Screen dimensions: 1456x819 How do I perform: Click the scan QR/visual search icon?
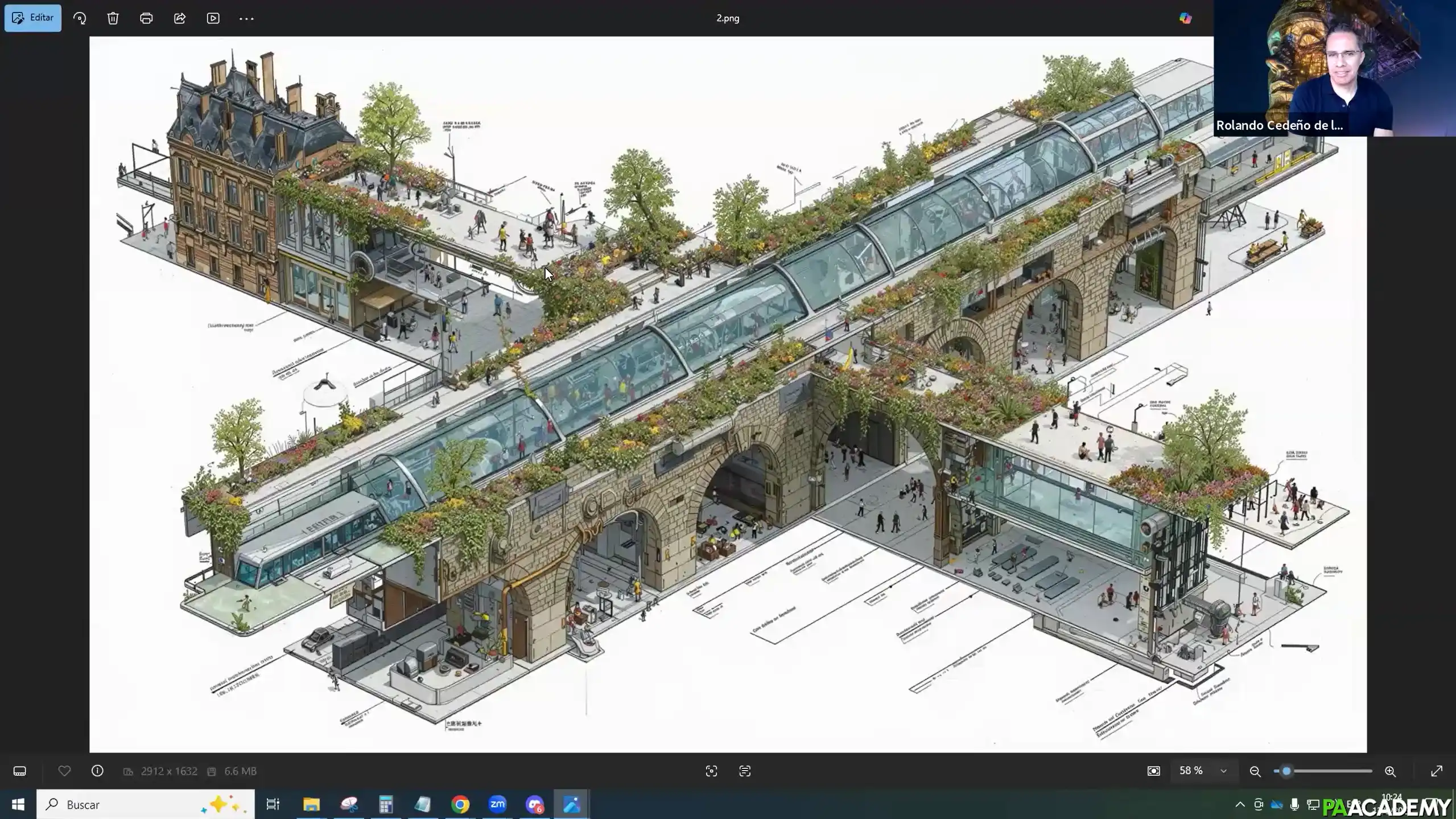tap(711, 771)
